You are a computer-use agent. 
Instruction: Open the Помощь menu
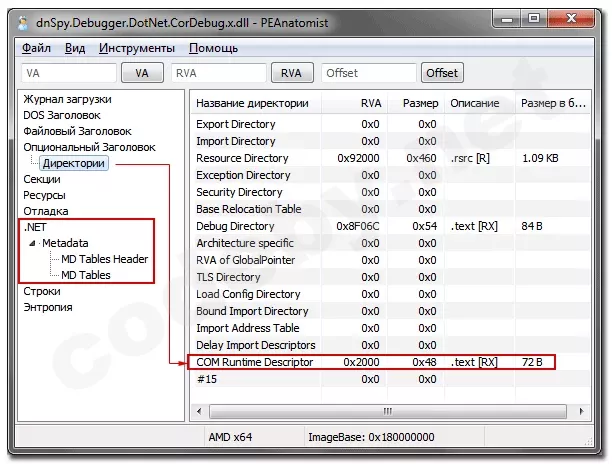click(x=213, y=48)
